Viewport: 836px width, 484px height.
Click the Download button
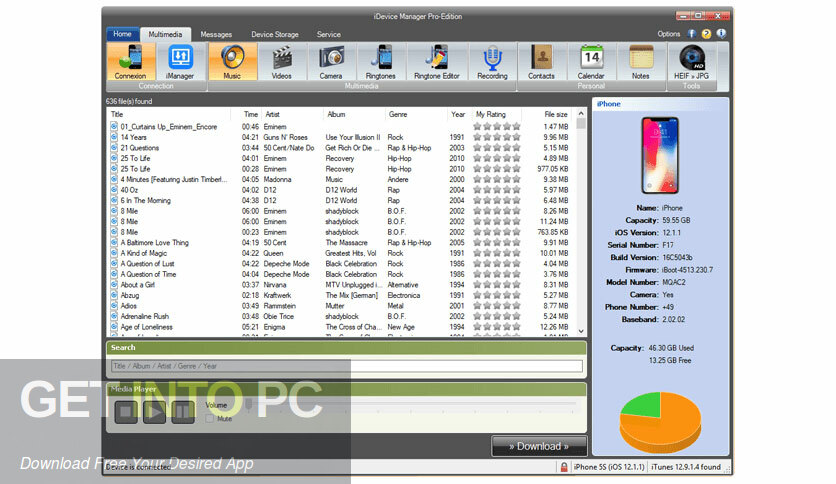(539, 446)
